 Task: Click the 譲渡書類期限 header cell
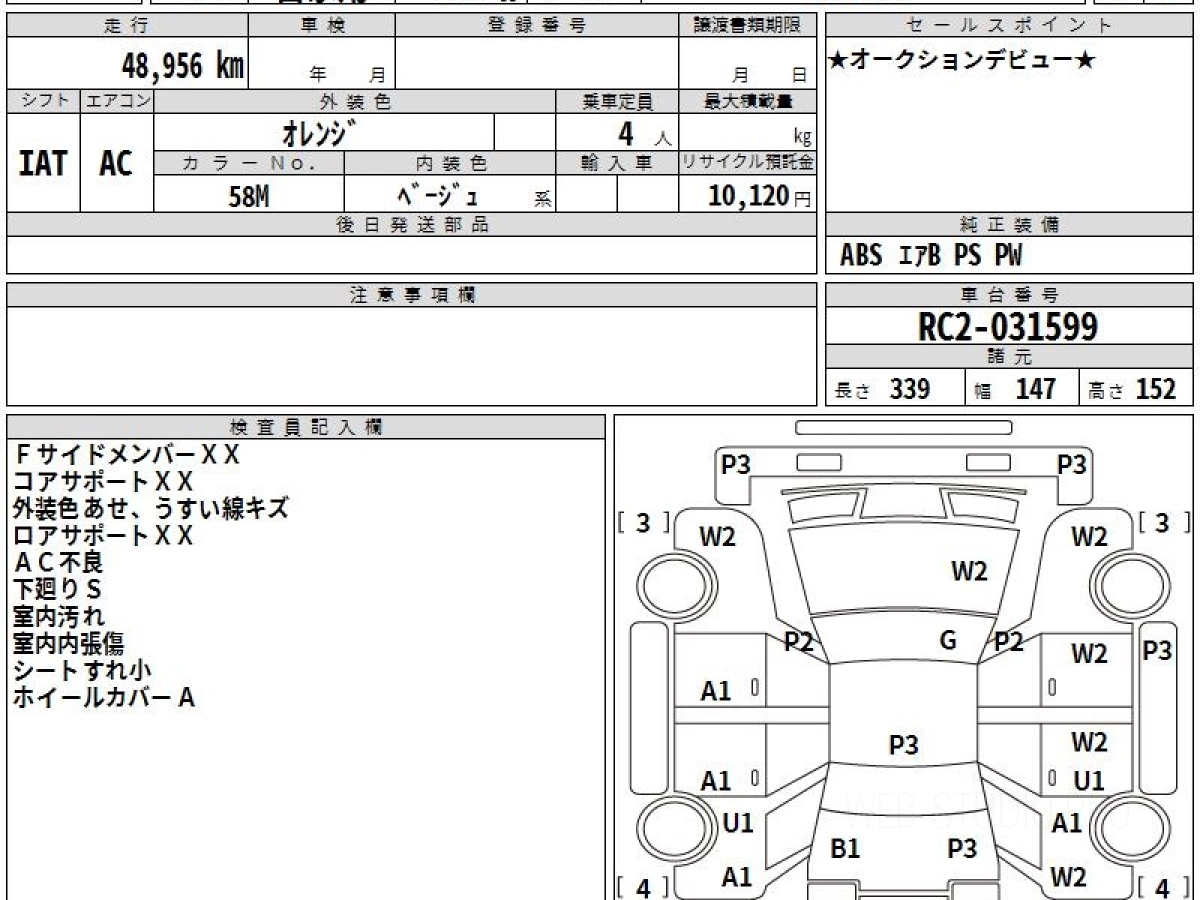click(x=747, y=26)
